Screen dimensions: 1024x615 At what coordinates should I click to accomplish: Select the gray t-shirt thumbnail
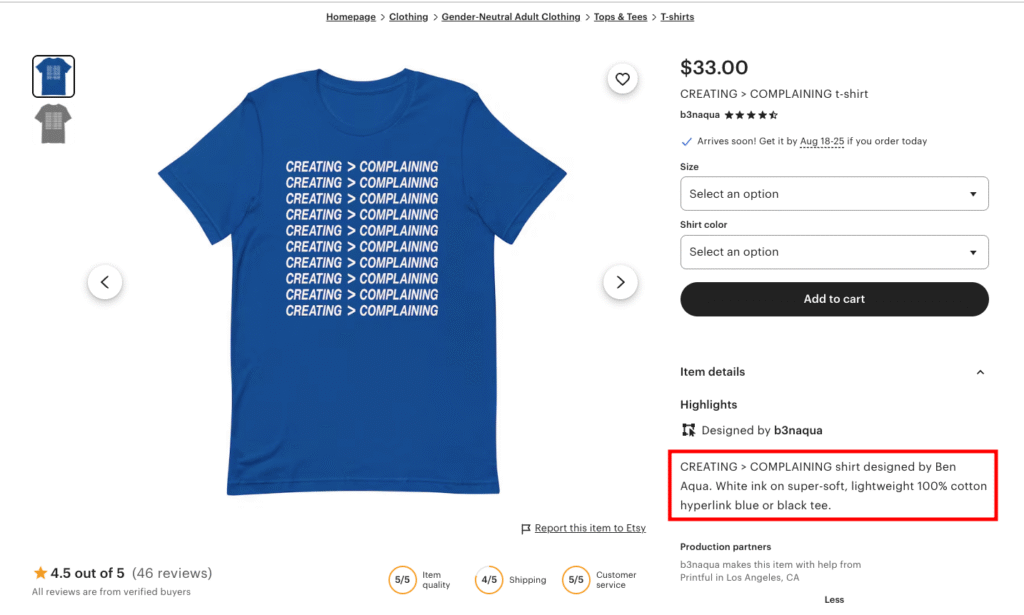coord(53,123)
